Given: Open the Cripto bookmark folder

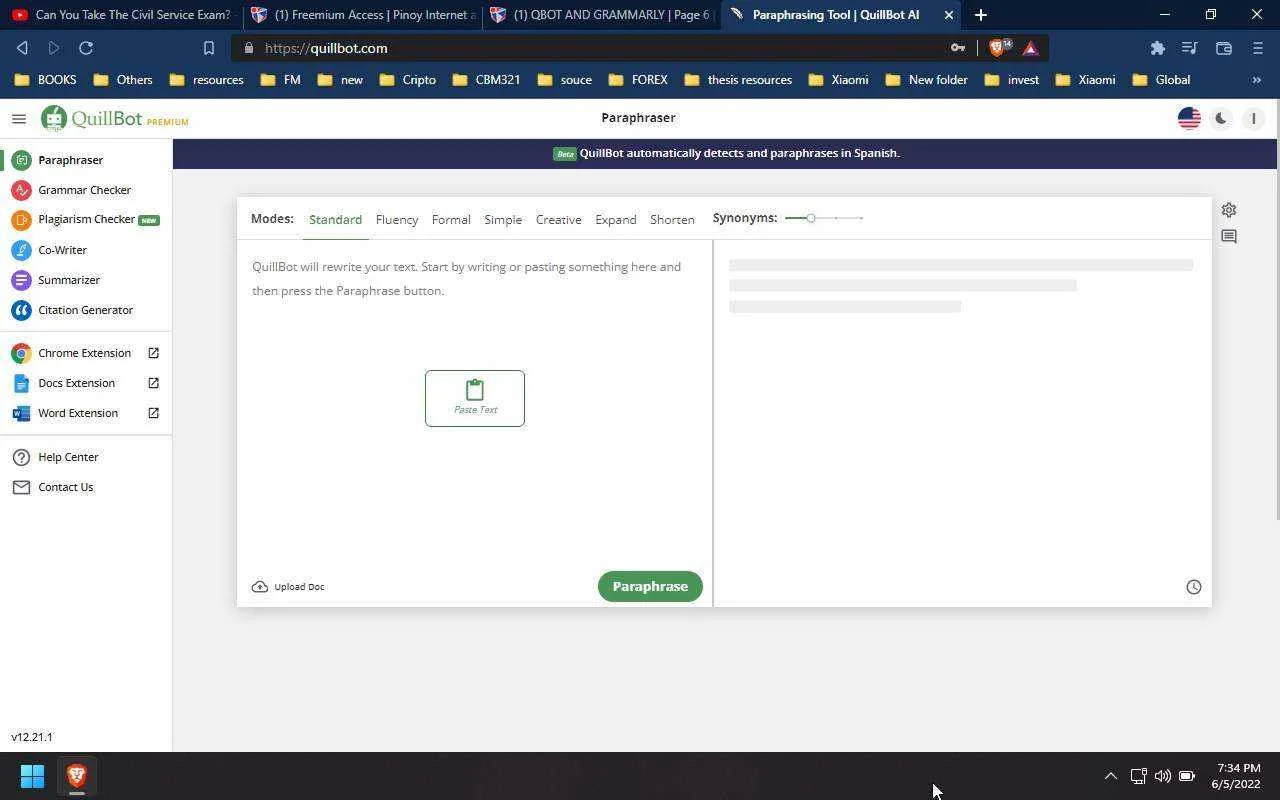Looking at the screenshot, I should [x=406, y=80].
